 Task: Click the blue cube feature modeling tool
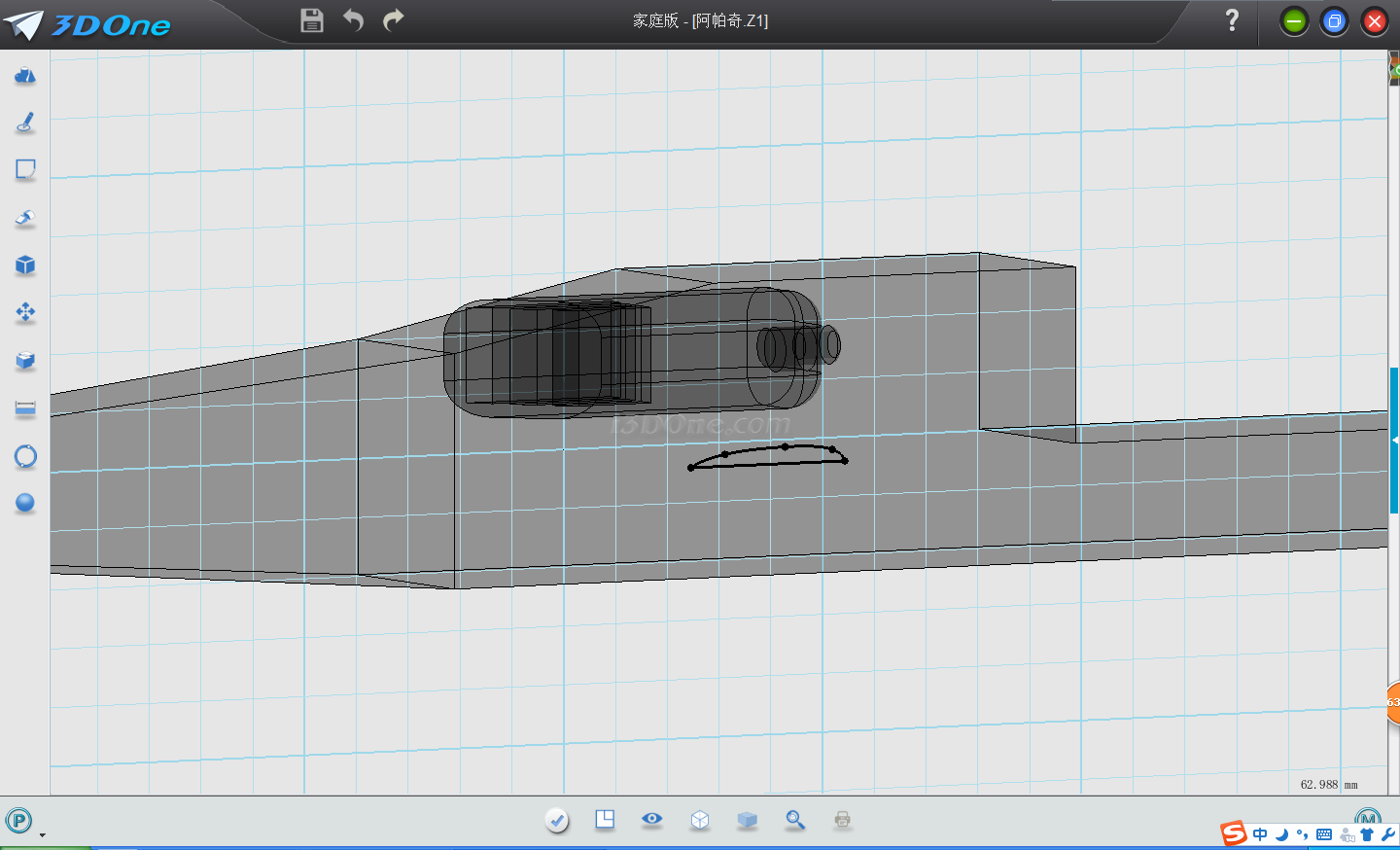point(25,266)
